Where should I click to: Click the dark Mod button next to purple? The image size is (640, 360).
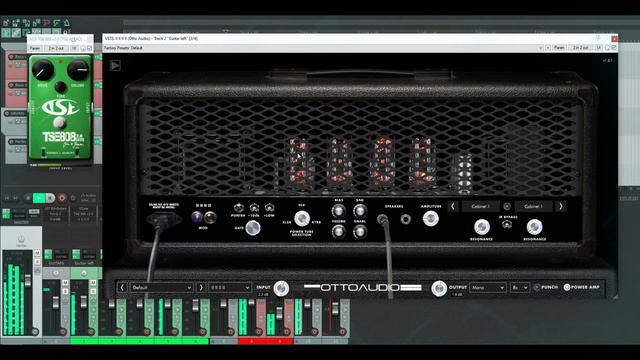click(x=210, y=217)
